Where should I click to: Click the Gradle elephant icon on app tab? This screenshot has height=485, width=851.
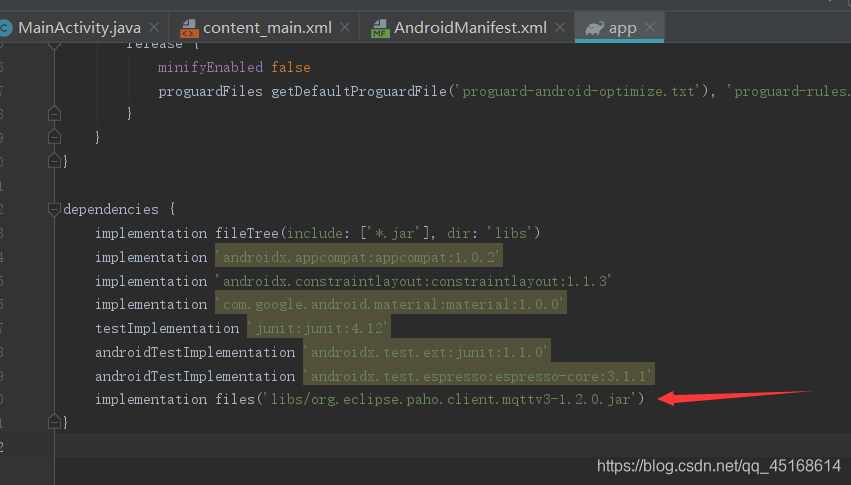click(594, 28)
